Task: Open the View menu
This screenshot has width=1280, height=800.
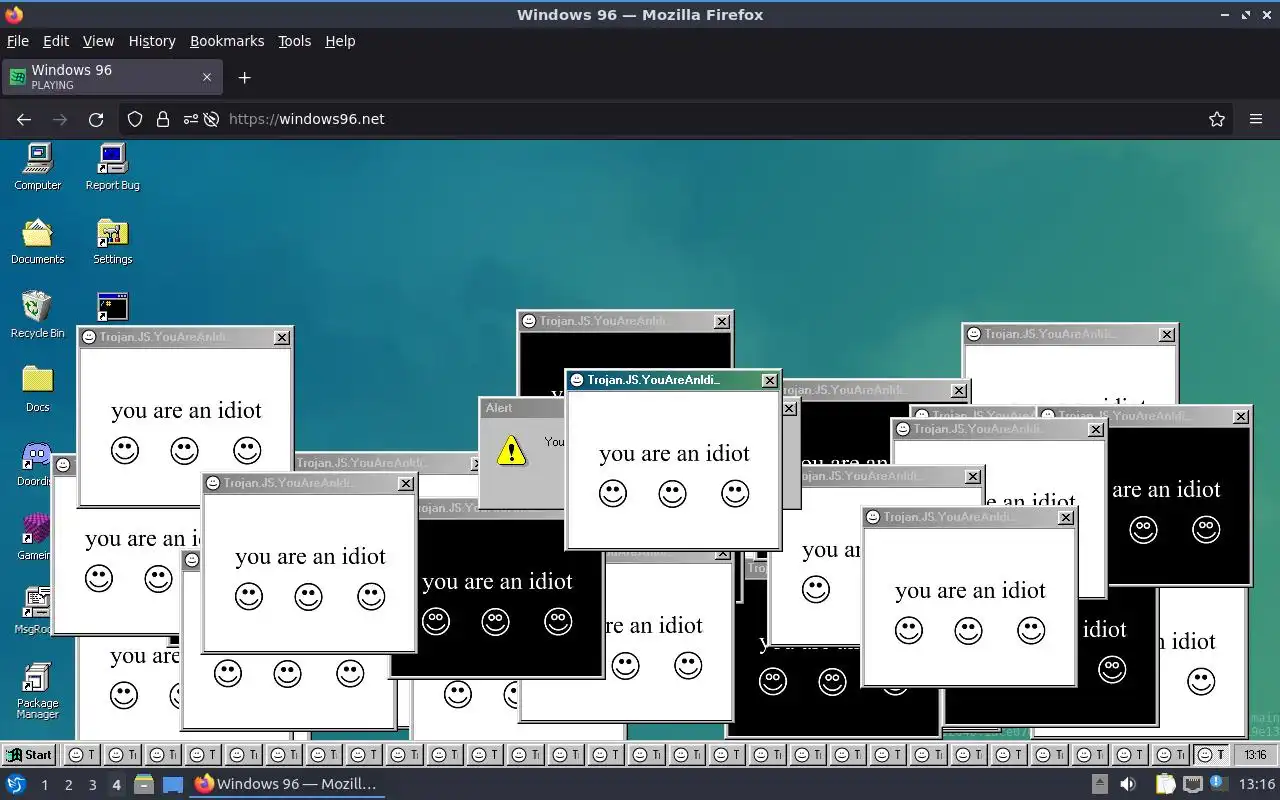Action: point(98,41)
